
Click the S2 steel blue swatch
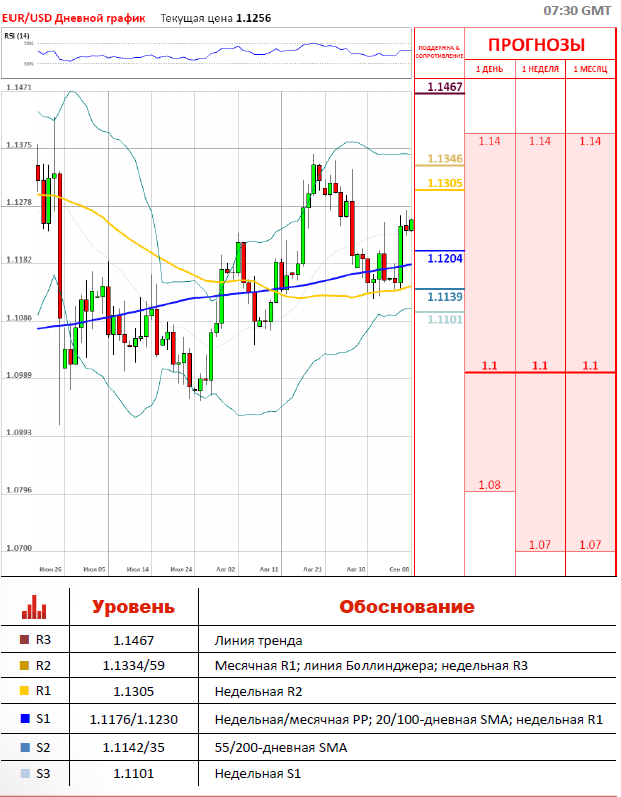[x=25, y=747]
